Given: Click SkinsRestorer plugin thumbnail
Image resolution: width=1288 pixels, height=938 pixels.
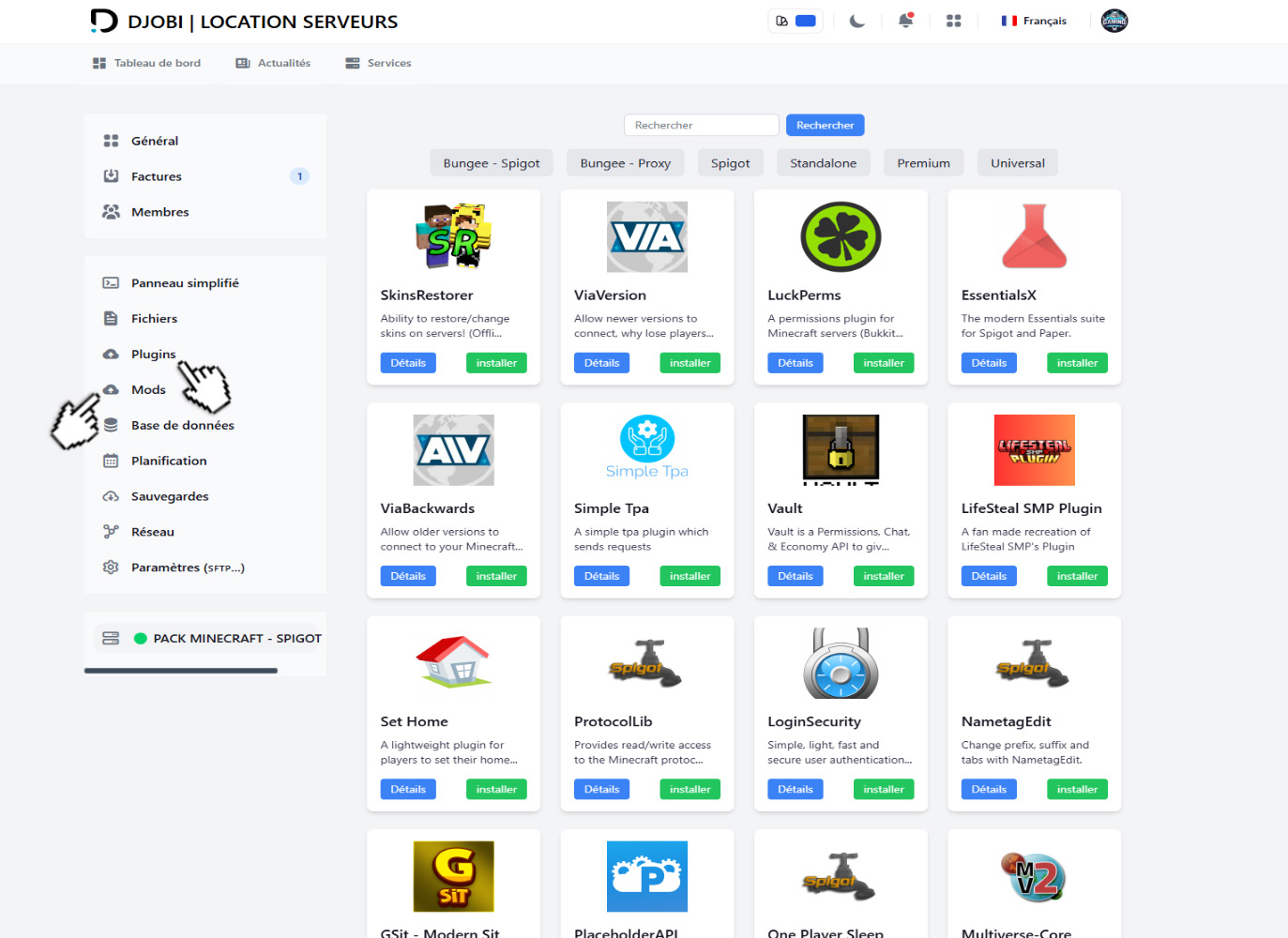Looking at the screenshot, I should click(454, 237).
